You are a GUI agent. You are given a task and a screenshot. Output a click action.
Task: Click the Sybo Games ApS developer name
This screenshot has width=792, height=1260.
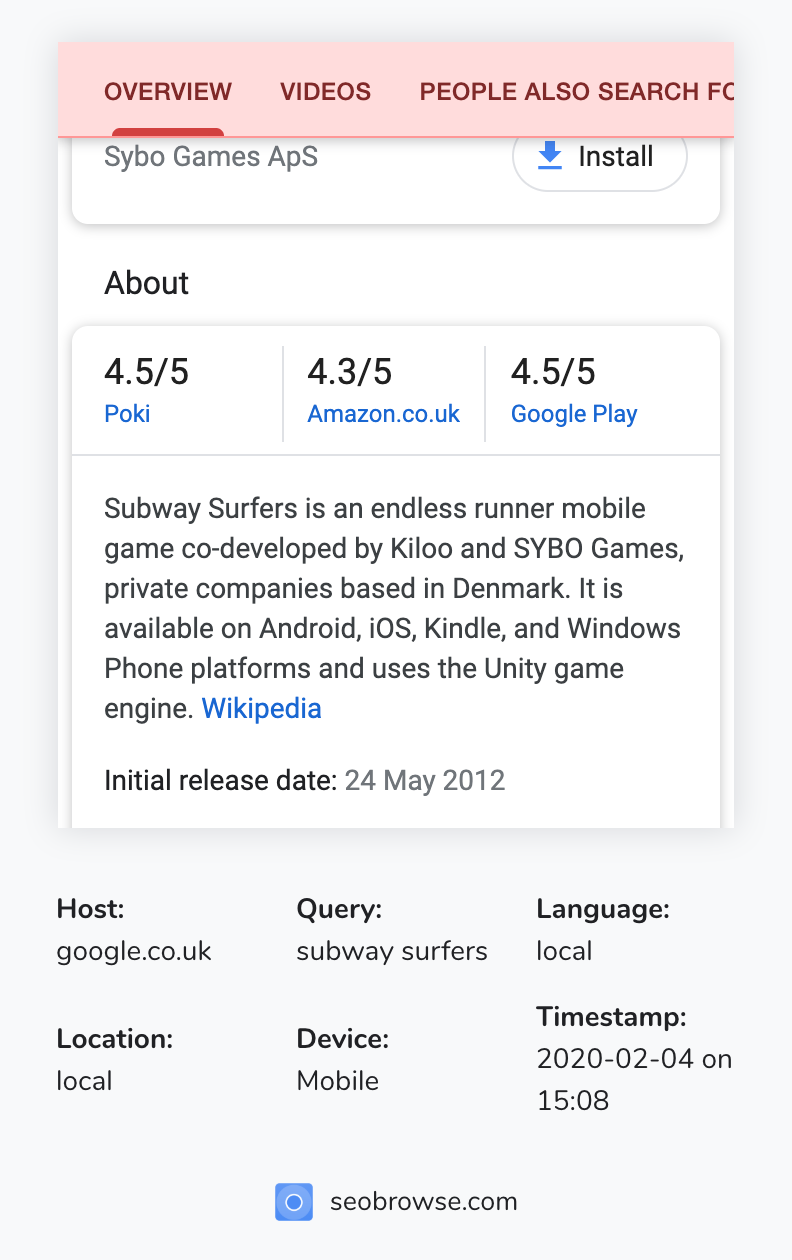[x=211, y=156]
